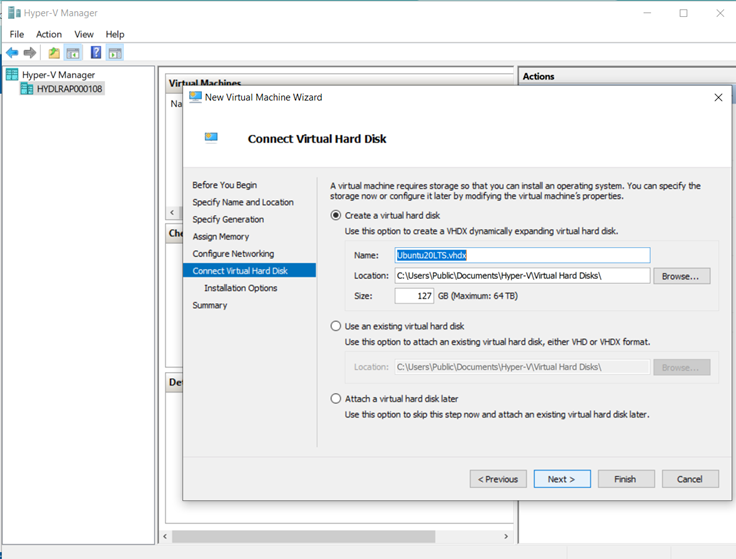Close the New Virtual Machine Wizard dialog
736x559 pixels.
click(718, 97)
